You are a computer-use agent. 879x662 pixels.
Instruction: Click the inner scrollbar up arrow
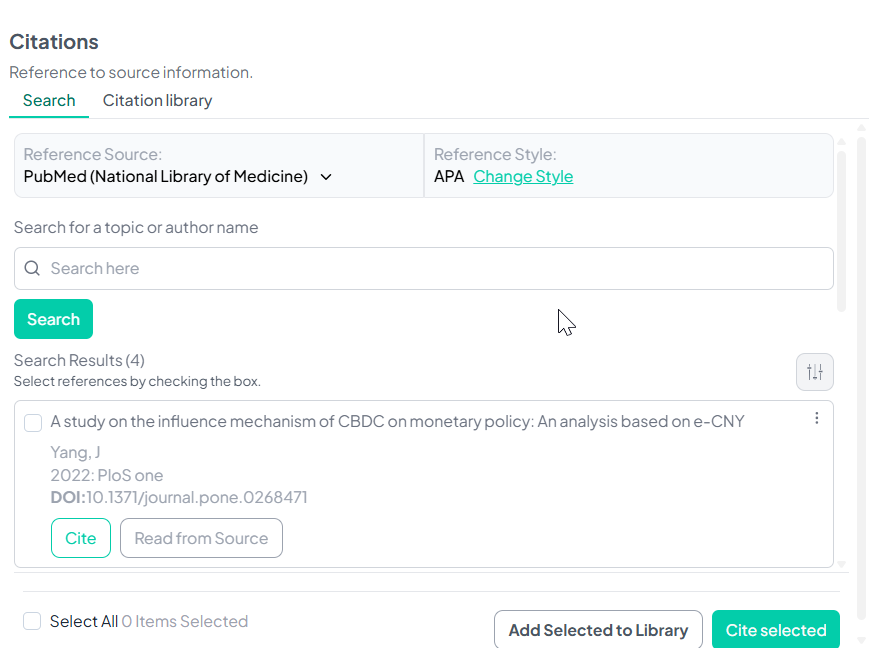(x=841, y=141)
